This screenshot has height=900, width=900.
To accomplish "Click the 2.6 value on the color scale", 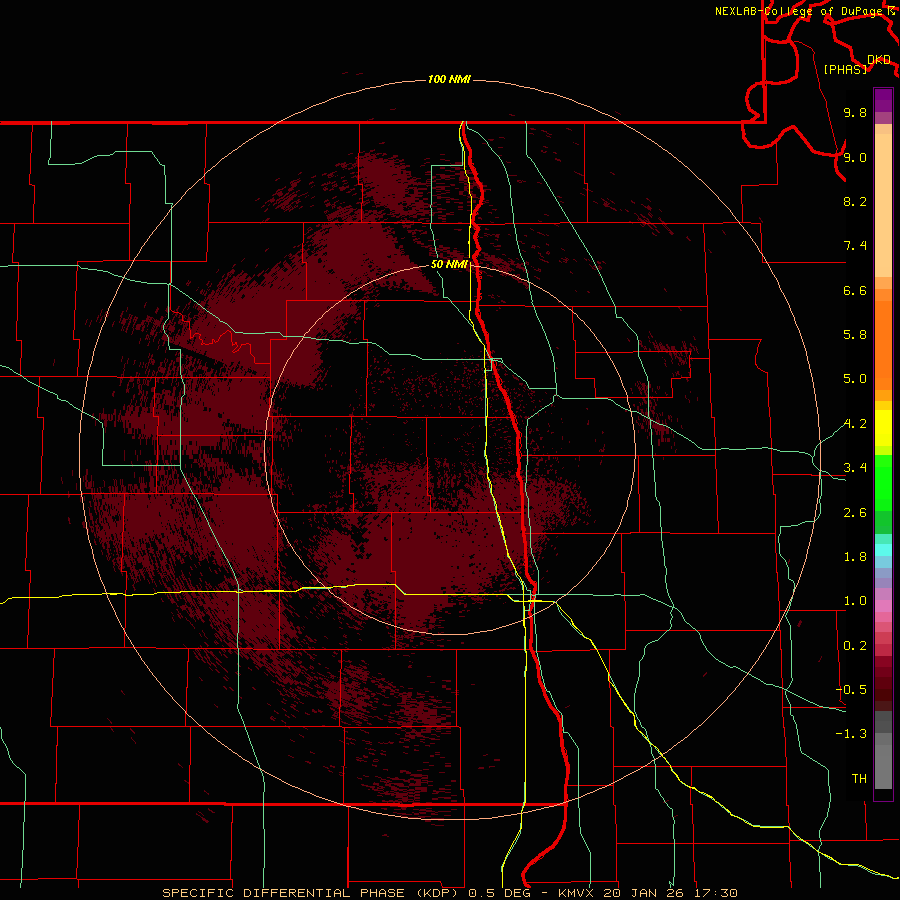I will (x=855, y=513).
